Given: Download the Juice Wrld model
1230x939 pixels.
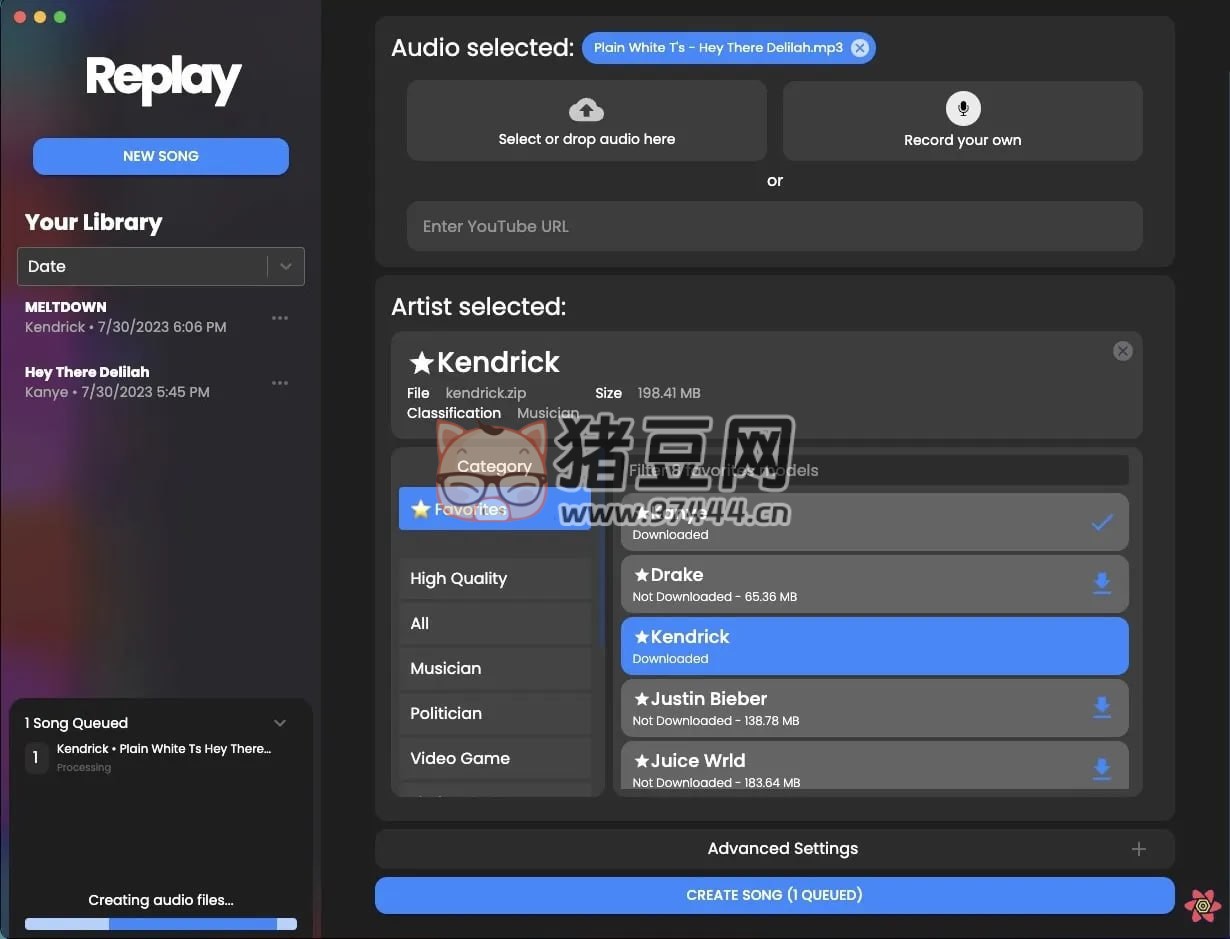Looking at the screenshot, I should pyautogui.click(x=1102, y=769).
